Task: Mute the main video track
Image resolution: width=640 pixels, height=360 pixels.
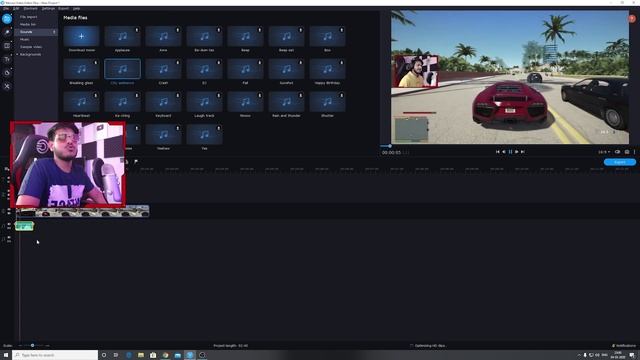Action: coord(9,213)
